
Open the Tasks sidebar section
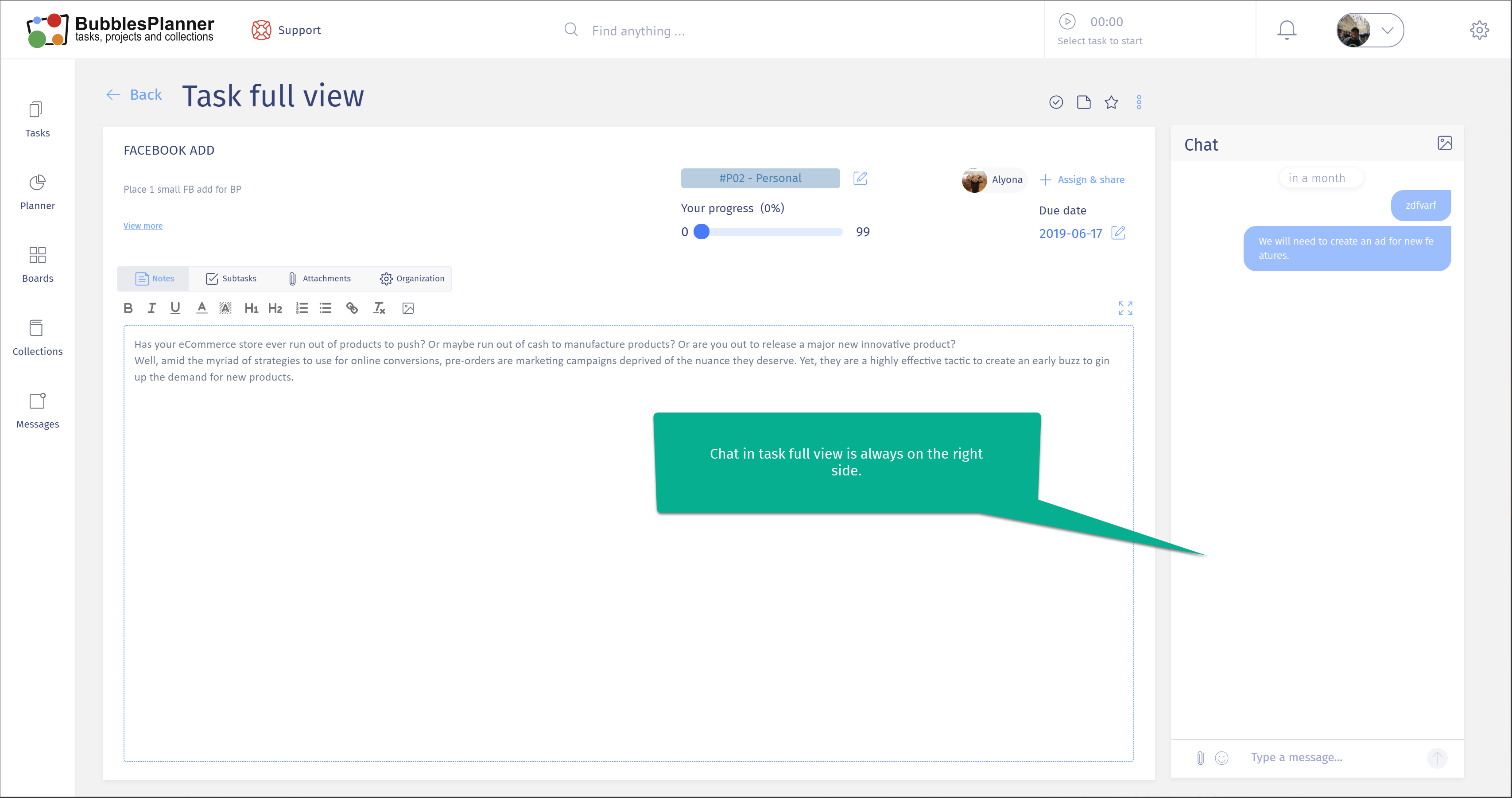37,120
